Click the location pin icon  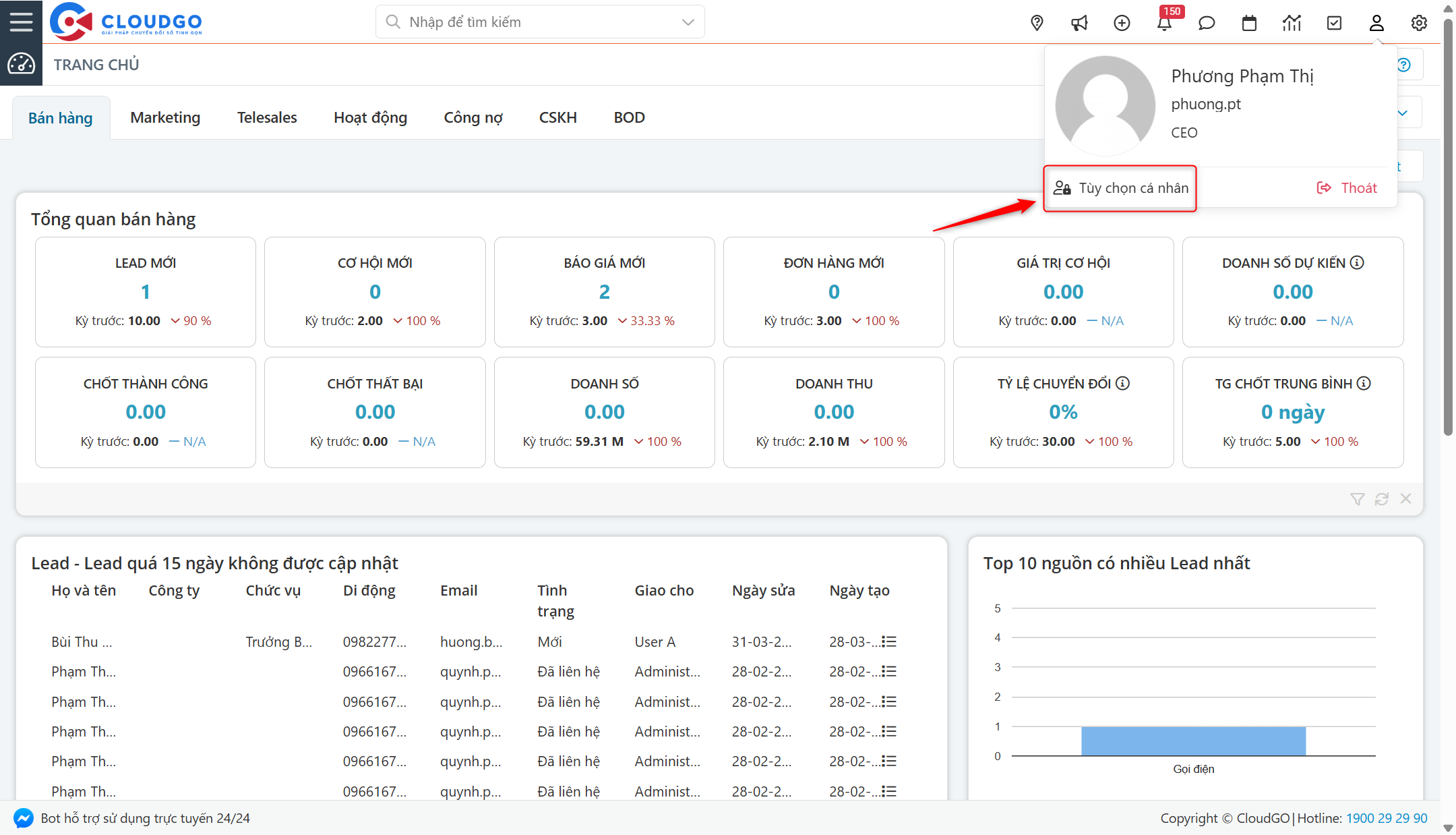[1037, 23]
